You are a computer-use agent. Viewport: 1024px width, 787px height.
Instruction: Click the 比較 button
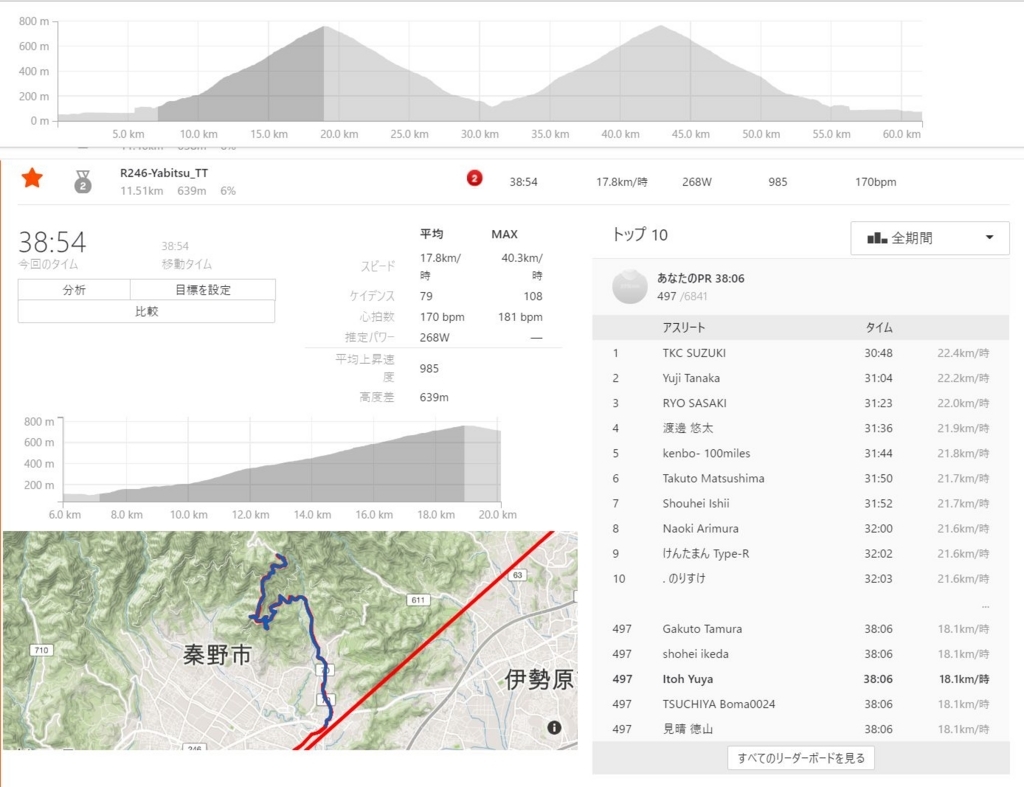(x=146, y=312)
